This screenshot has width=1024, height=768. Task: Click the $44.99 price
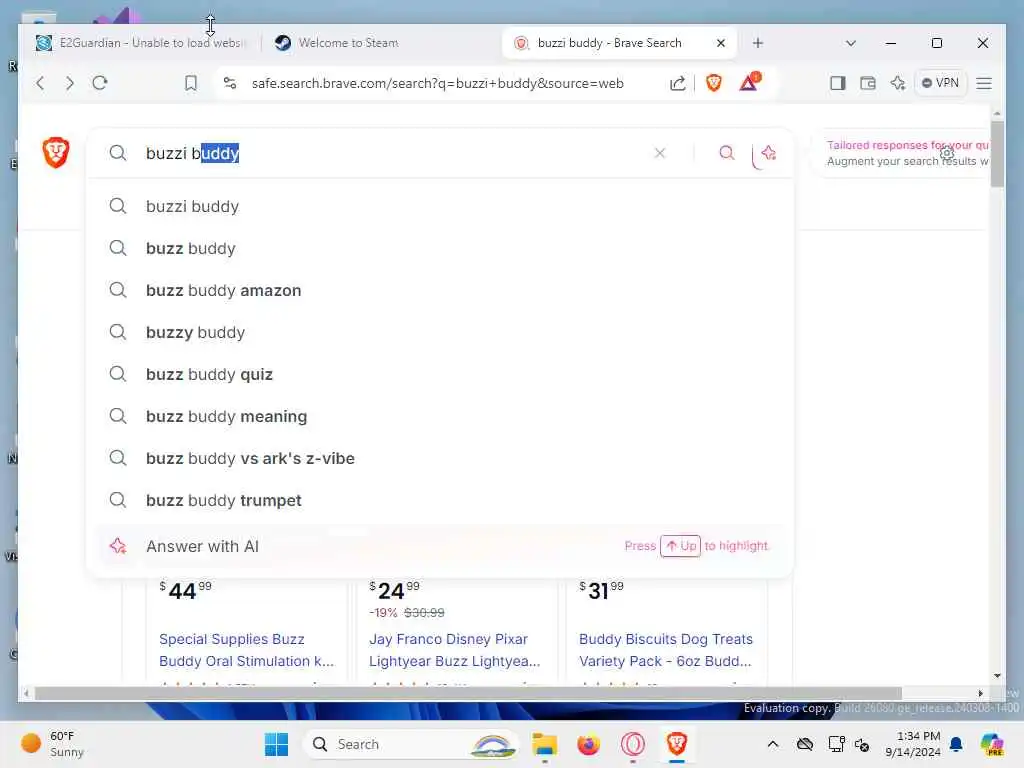185,590
